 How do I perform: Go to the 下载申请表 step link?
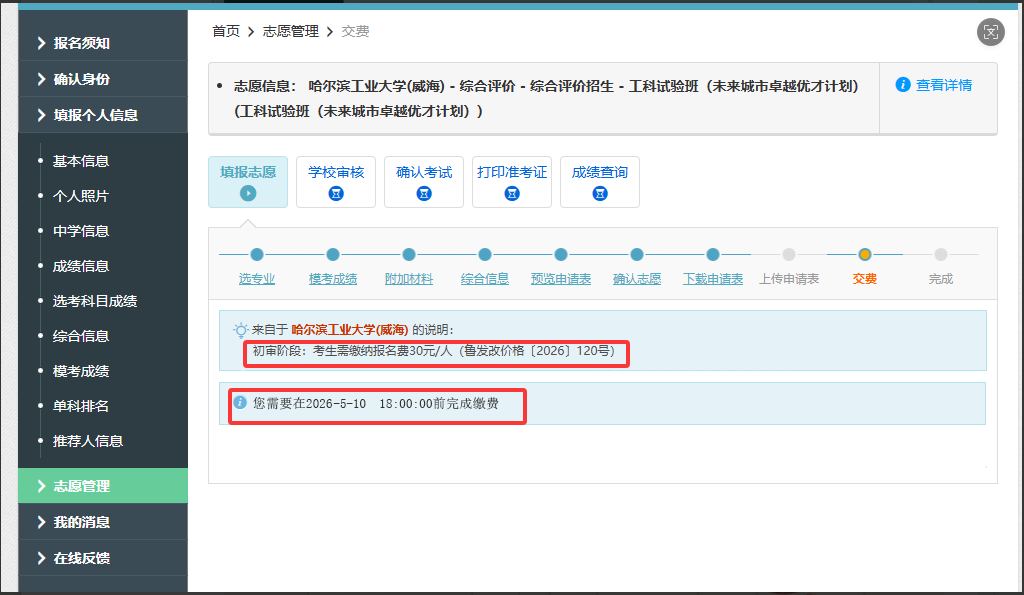712,279
